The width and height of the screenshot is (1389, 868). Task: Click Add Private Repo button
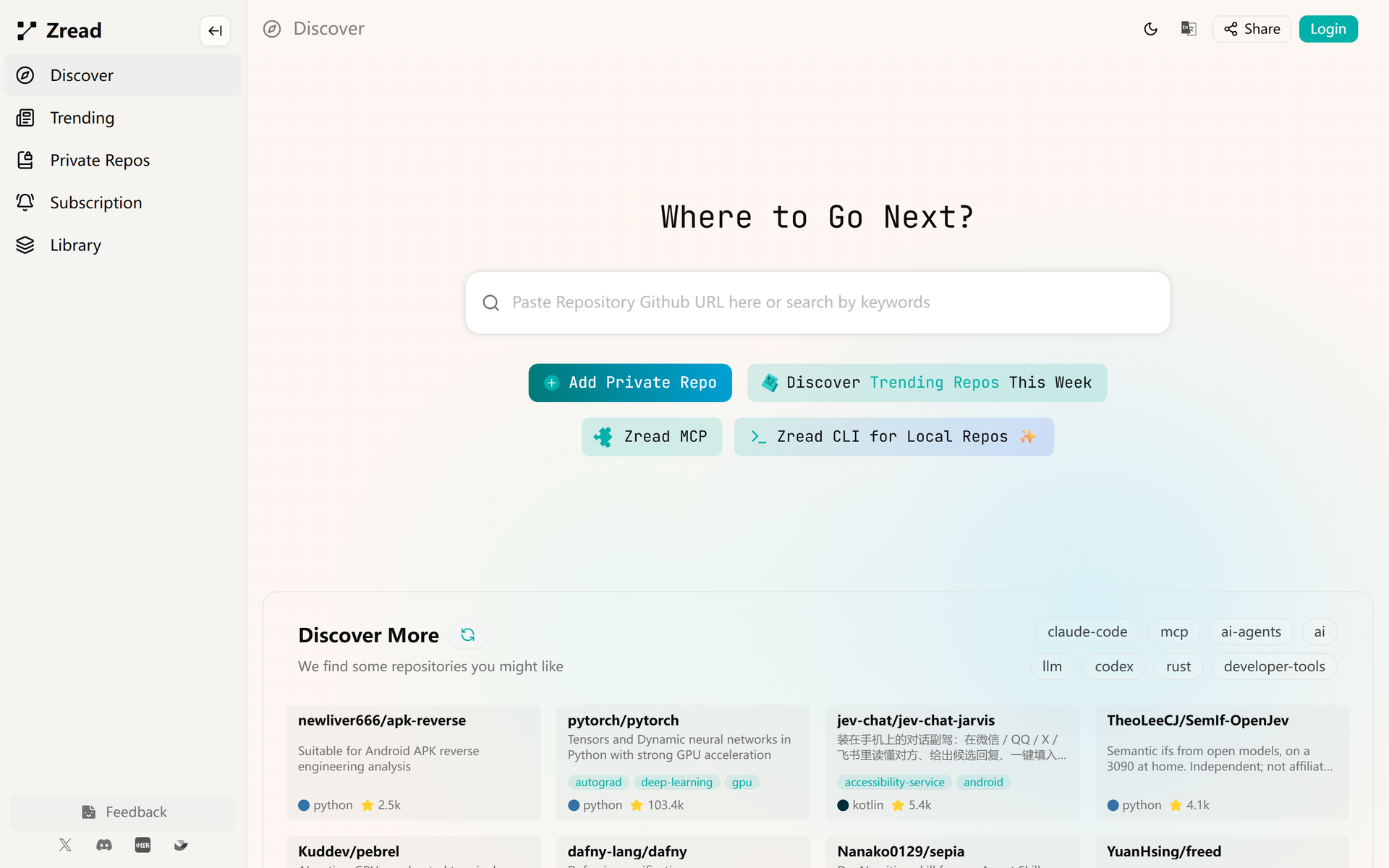[x=629, y=383]
